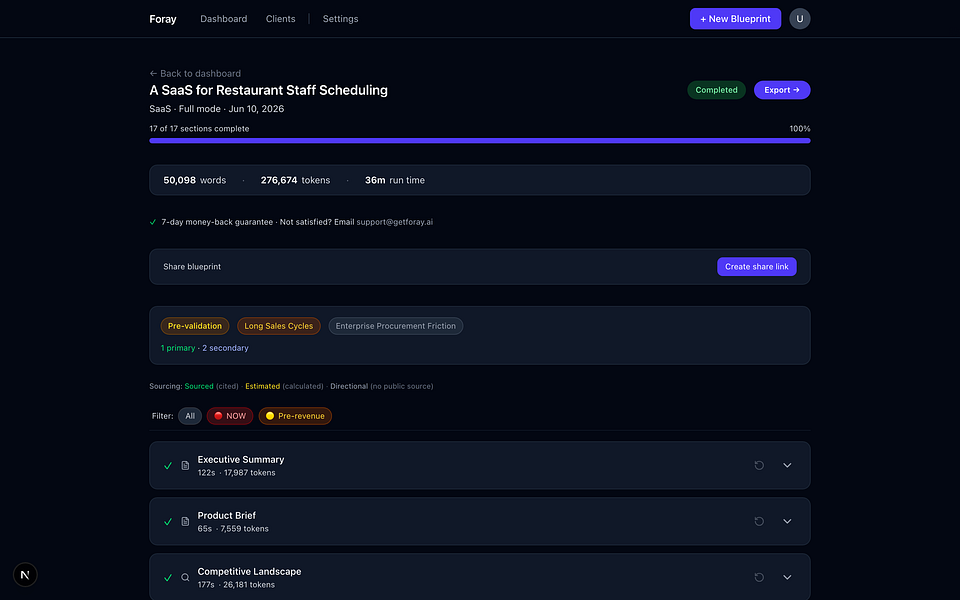Click the red dot in NOW filter
Screen dimensions: 960x600
click(x=218, y=416)
